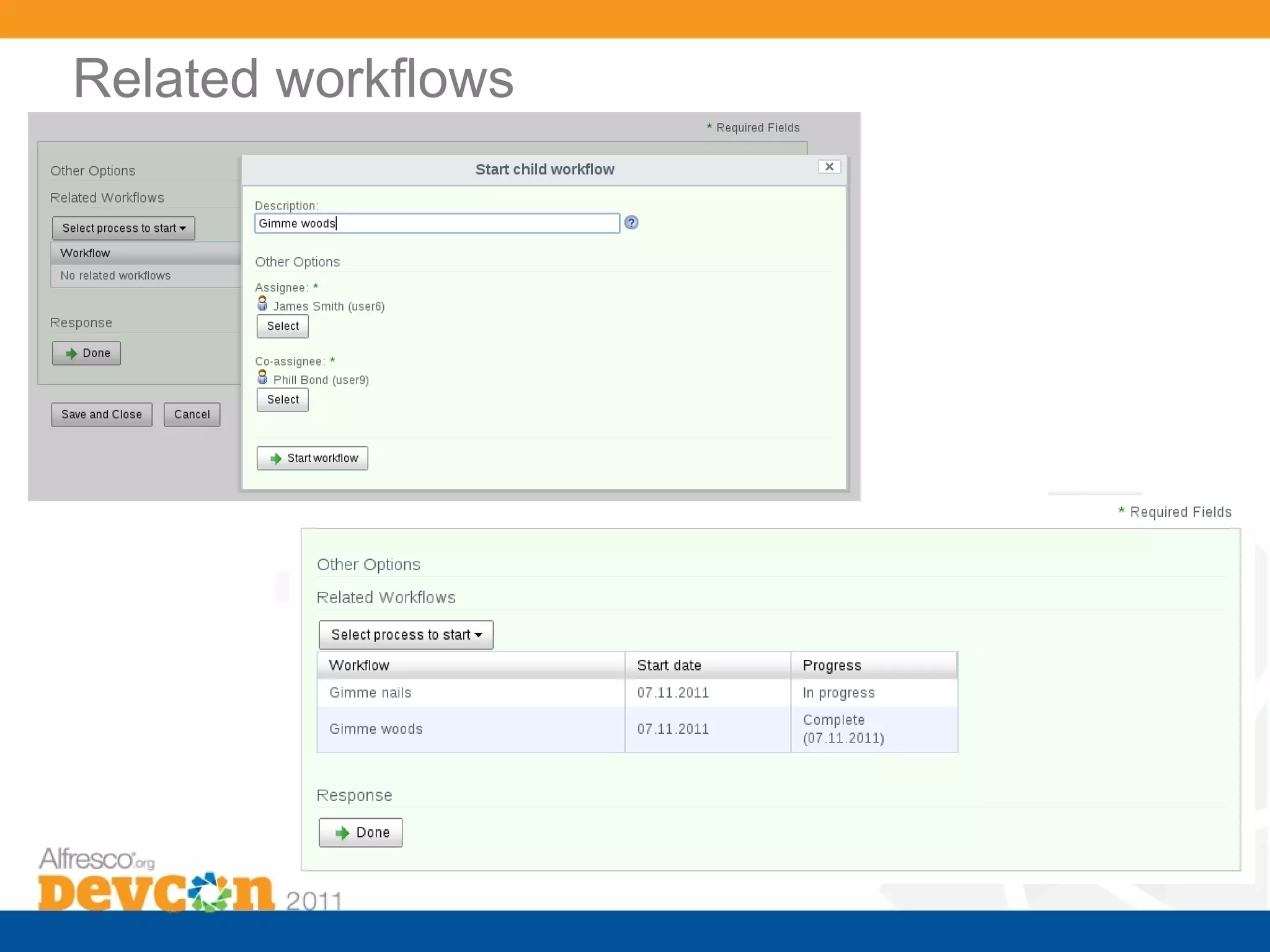Open Select process to start dropdown in lower panel
Image resolution: width=1270 pixels, height=952 pixels.
pos(406,635)
